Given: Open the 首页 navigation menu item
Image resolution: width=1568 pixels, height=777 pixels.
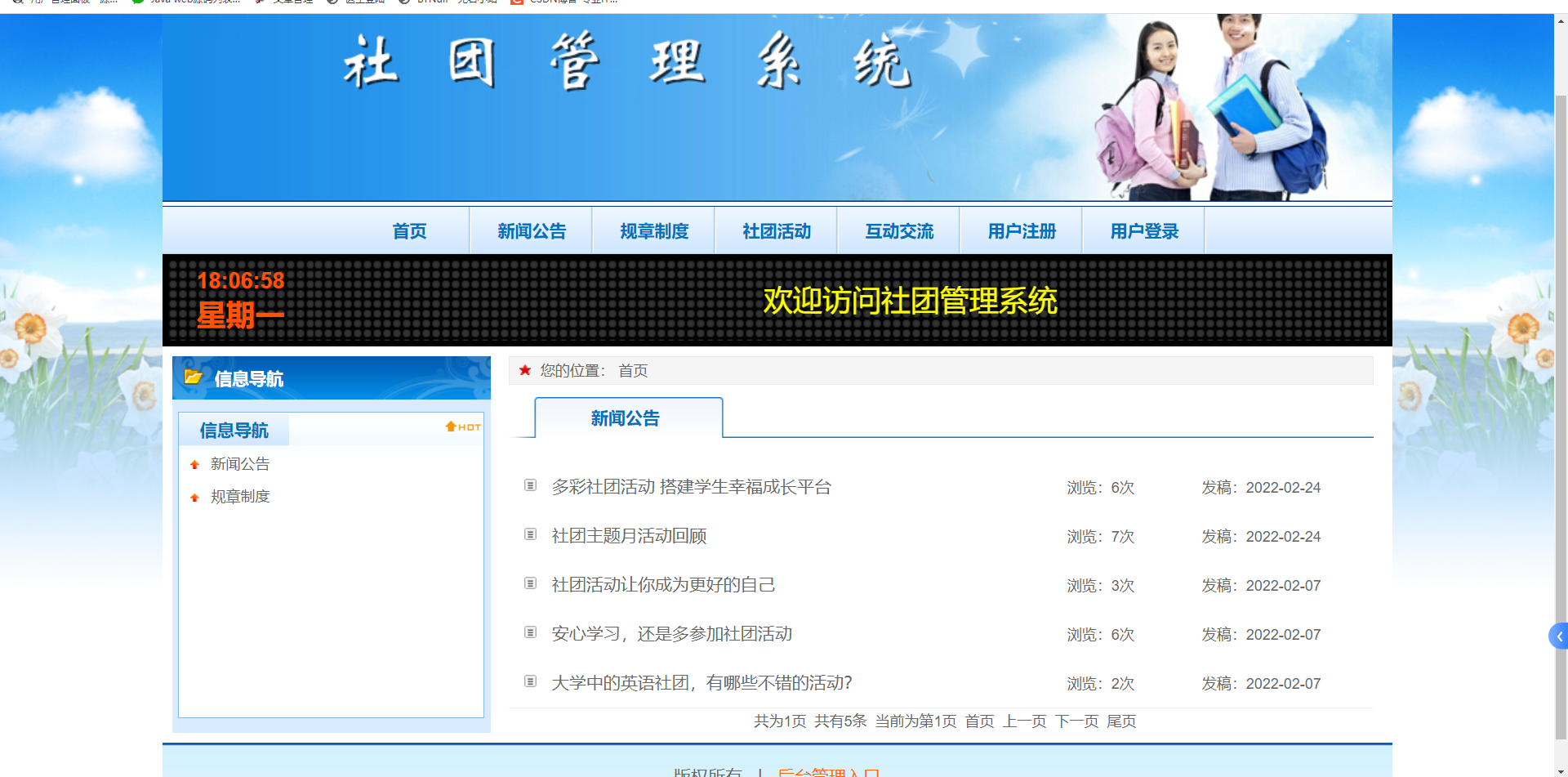Looking at the screenshot, I should [409, 231].
